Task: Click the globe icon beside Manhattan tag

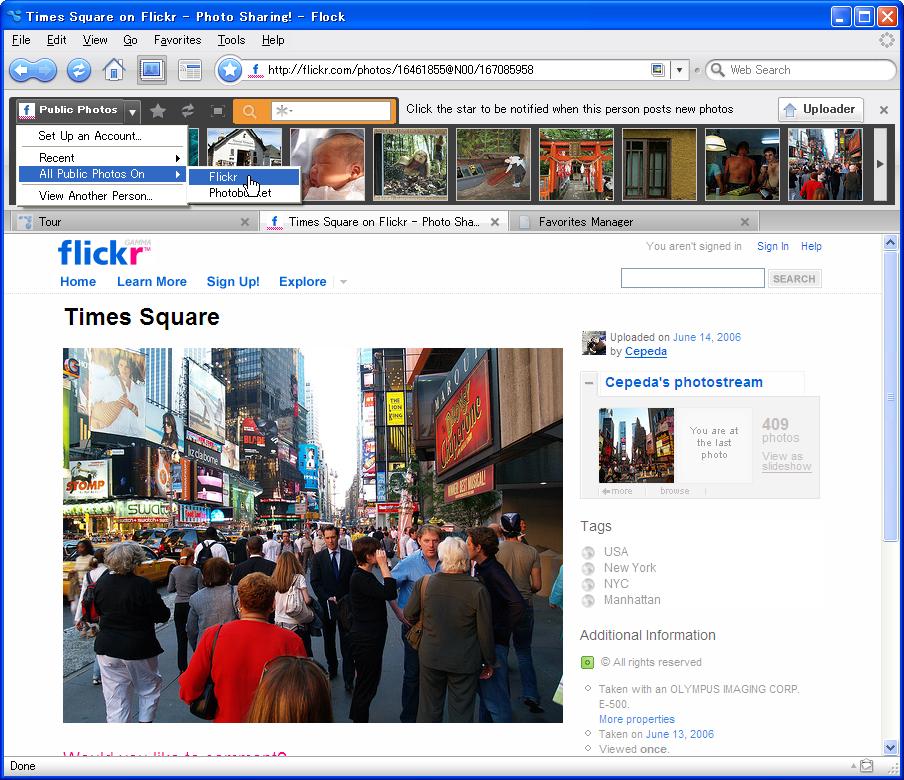Action: [x=588, y=601]
